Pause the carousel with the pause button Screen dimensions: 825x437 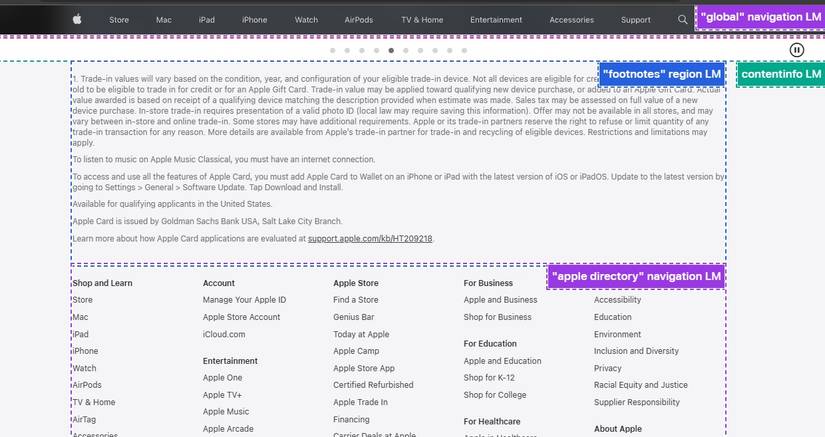click(797, 50)
